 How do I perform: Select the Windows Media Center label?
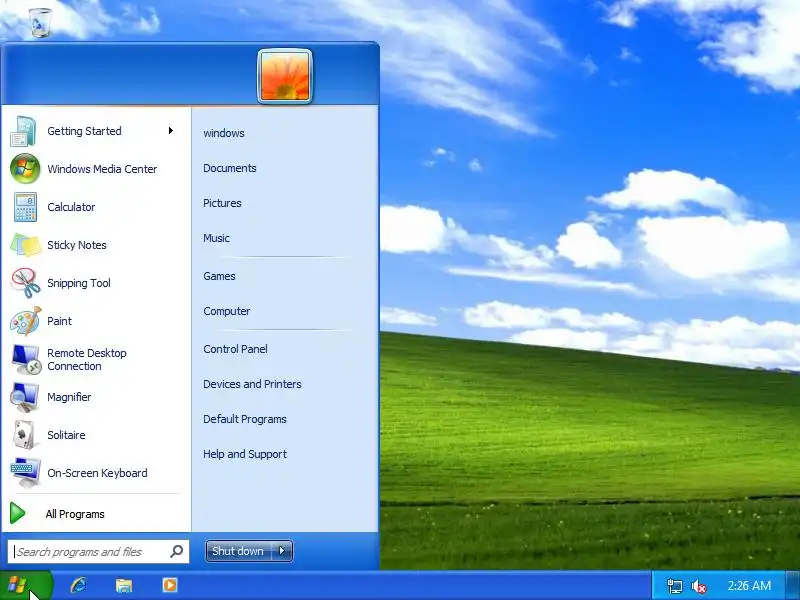click(x=102, y=169)
